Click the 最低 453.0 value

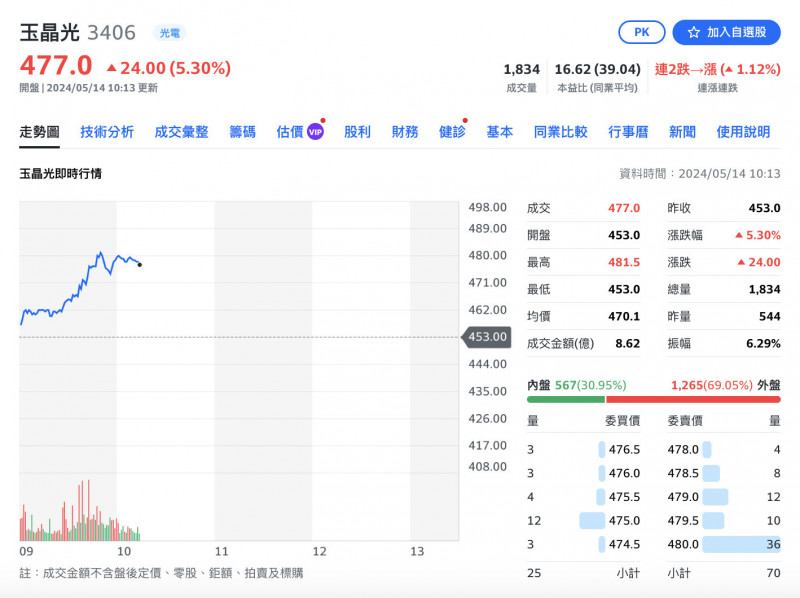[x=623, y=289]
